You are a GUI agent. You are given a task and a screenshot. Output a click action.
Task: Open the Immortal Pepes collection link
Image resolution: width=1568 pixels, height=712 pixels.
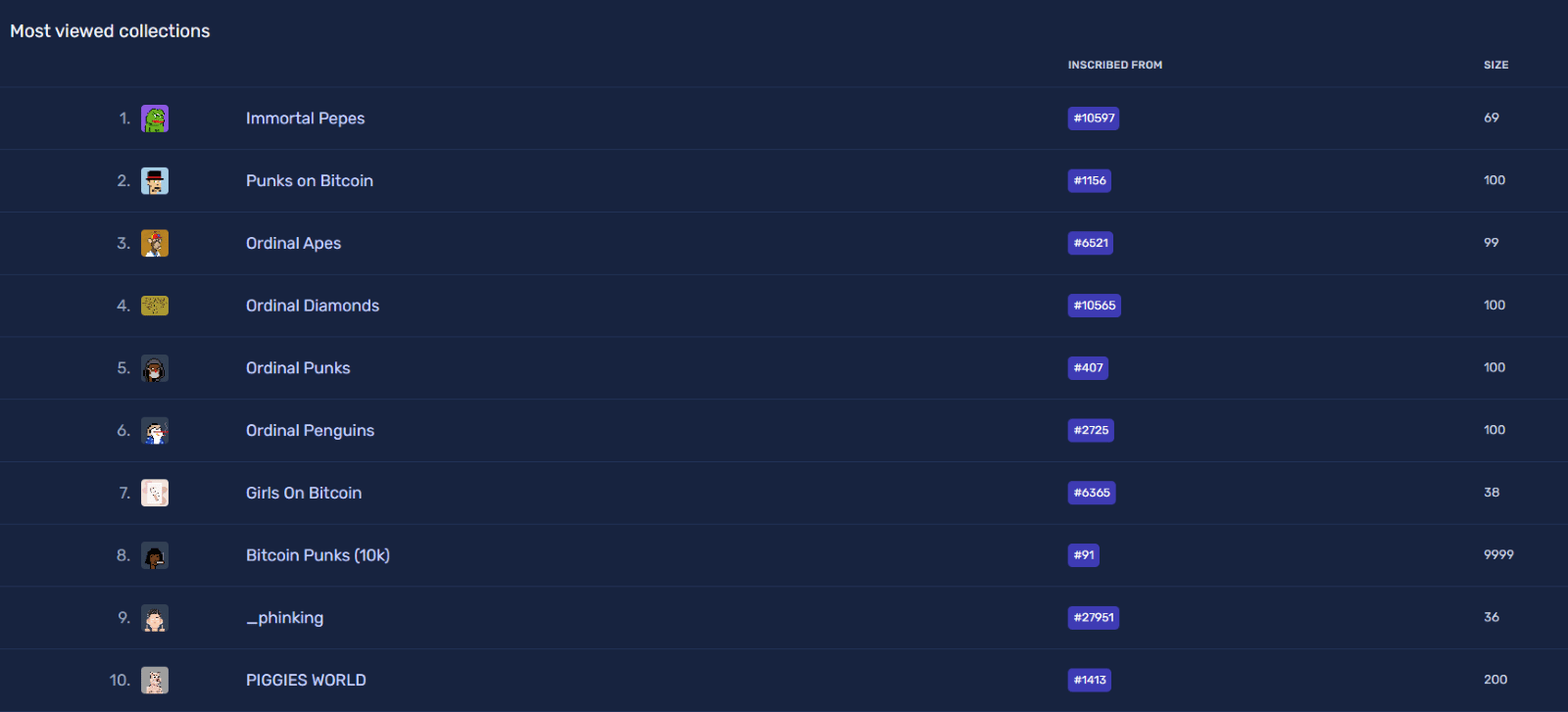(x=305, y=119)
